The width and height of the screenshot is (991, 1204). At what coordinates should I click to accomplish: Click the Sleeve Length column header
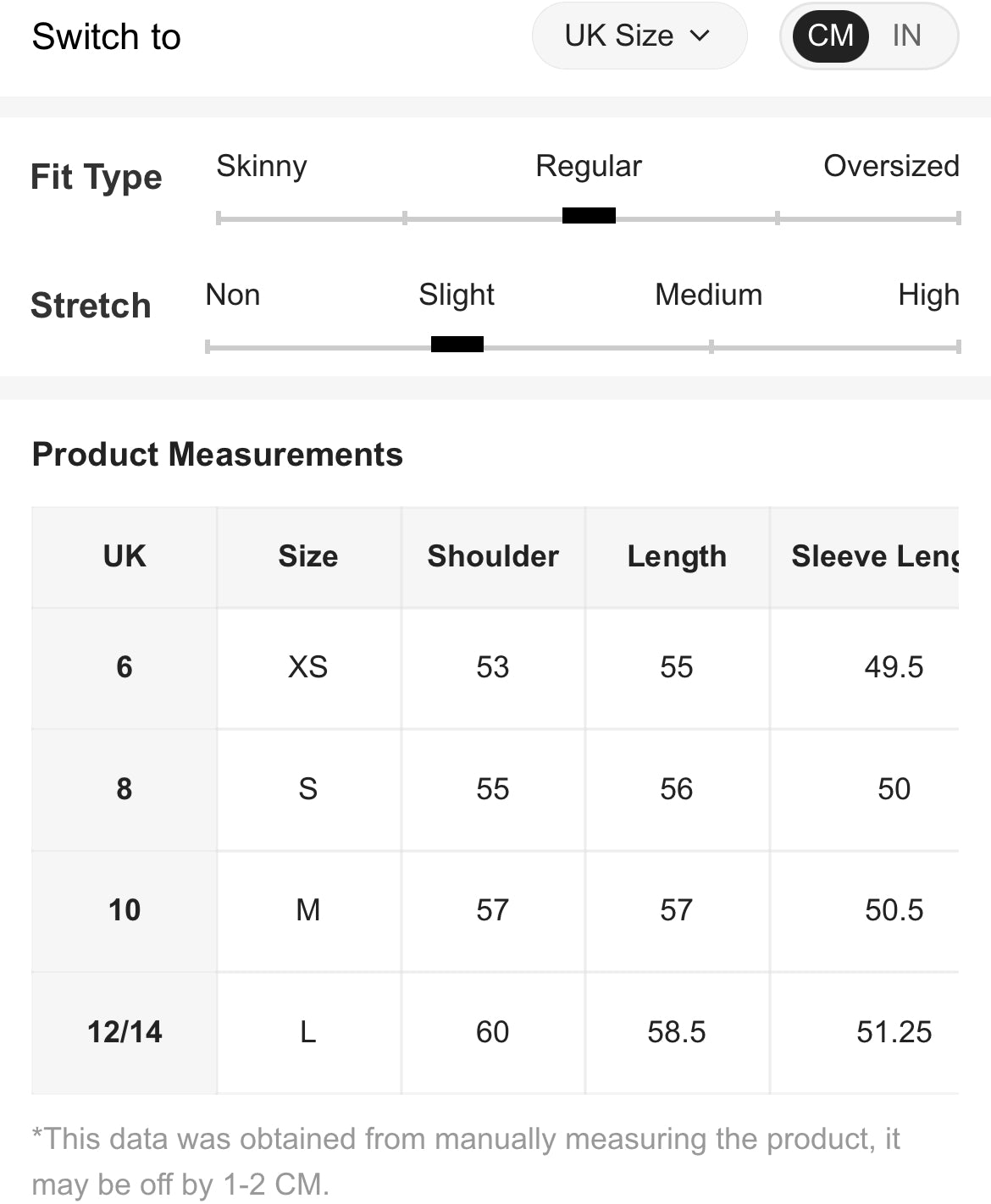click(865, 556)
